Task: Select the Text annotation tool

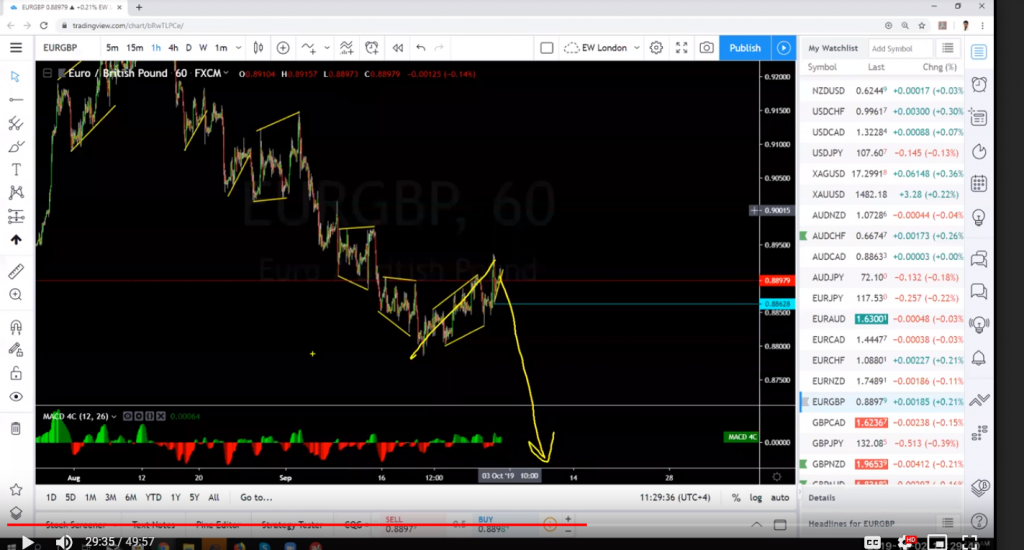Action: click(x=16, y=170)
